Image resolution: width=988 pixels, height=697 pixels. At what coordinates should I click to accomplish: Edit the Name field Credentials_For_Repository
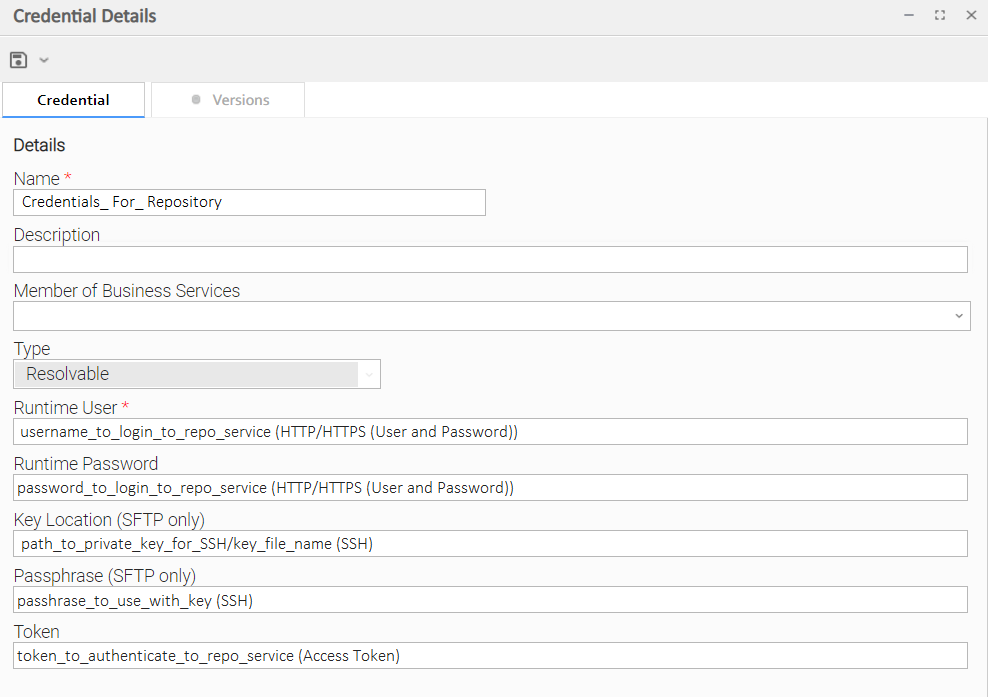pyautogui.click(x=250, y=202)
